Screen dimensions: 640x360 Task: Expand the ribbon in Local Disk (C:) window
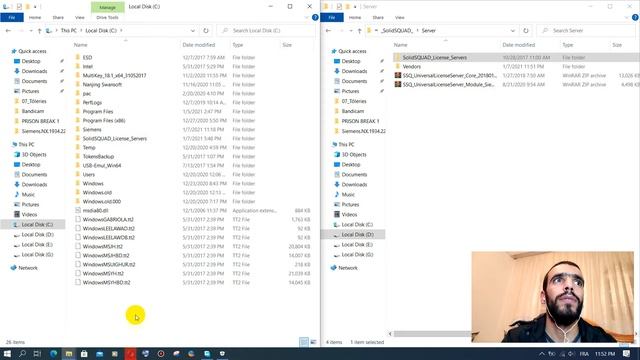(x=307, y=18)
